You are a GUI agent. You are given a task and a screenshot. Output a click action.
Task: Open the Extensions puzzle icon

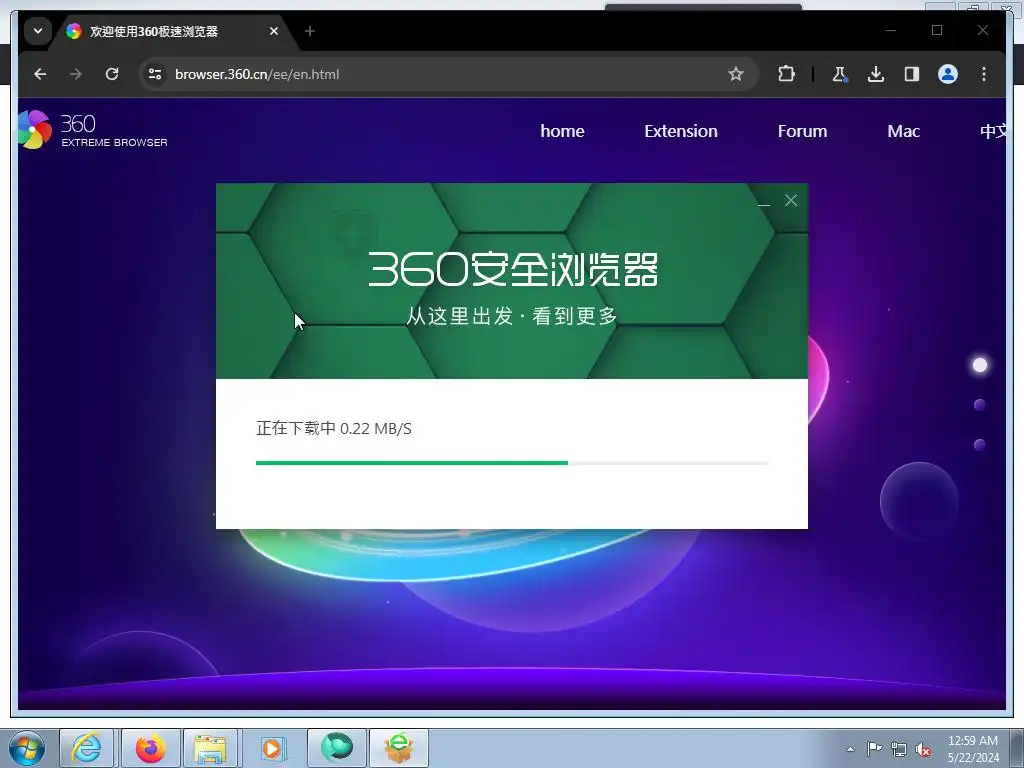[786, 74]
